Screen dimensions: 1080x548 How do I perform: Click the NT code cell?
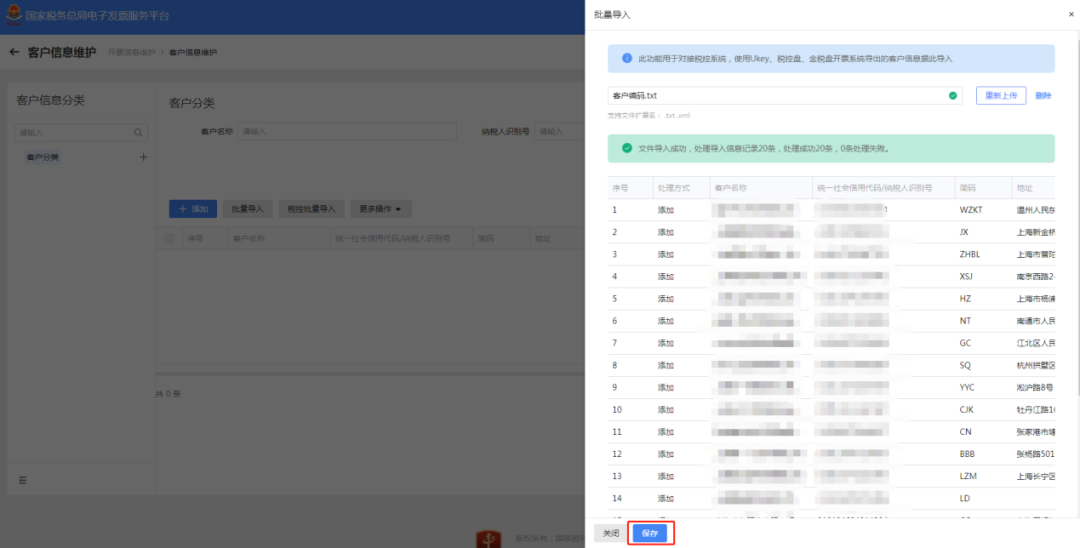pos(964,321)
